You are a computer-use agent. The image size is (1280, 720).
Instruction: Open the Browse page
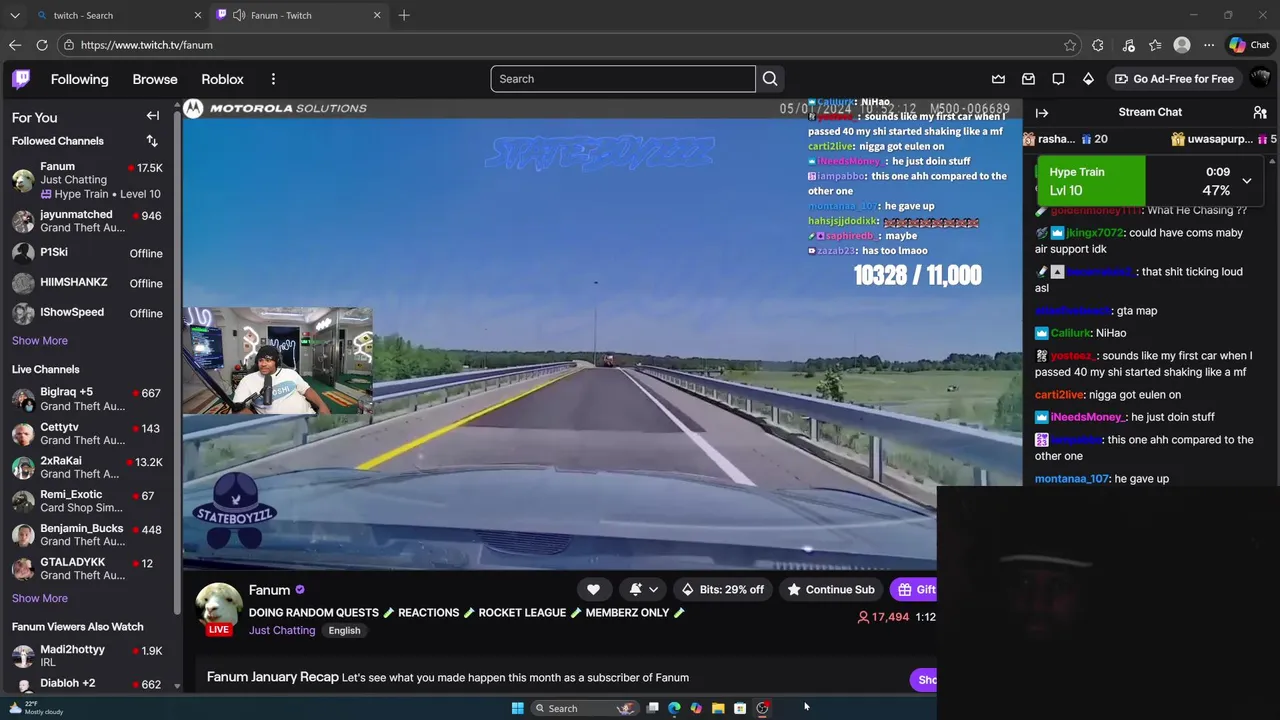(155, 79)
